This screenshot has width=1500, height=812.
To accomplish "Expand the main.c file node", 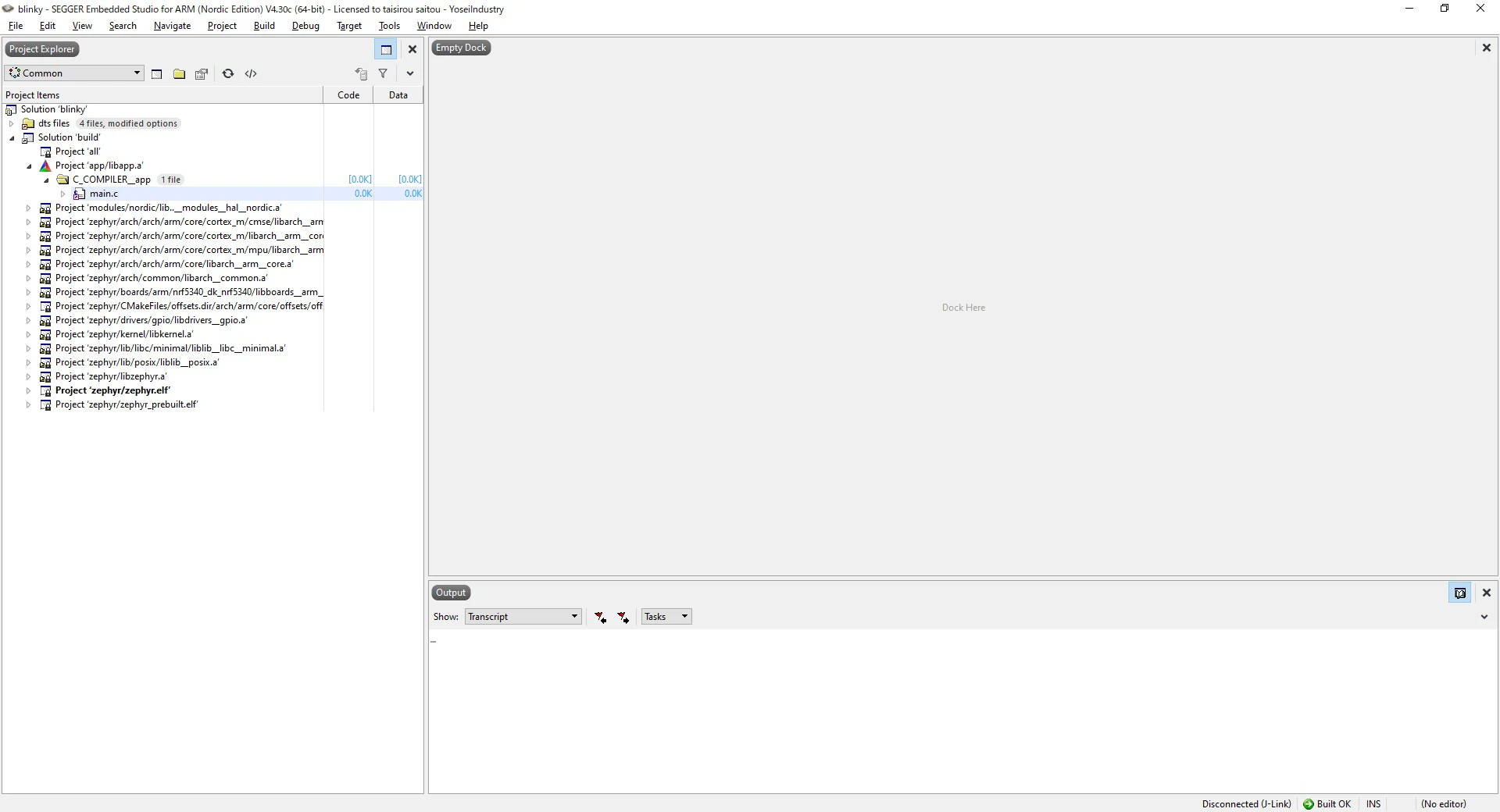I will [63, 194].
